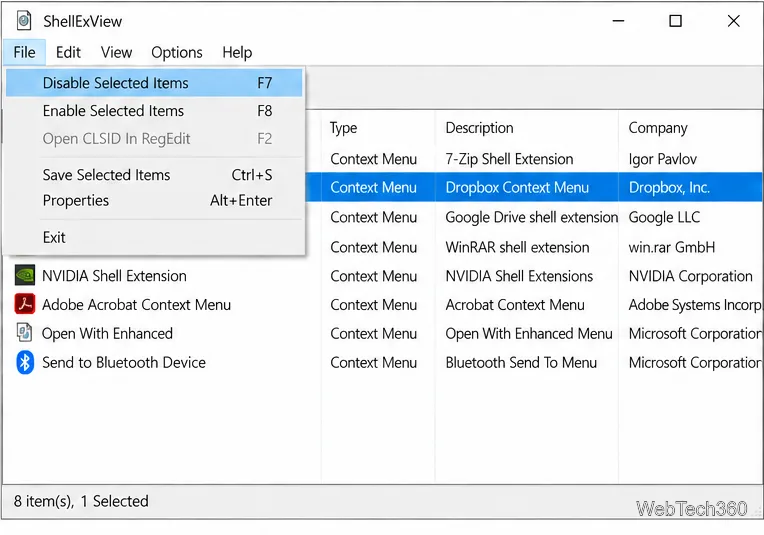Screen dimensions: 764x535
Task: Sort by the Company column header
Action: (691, 128)
